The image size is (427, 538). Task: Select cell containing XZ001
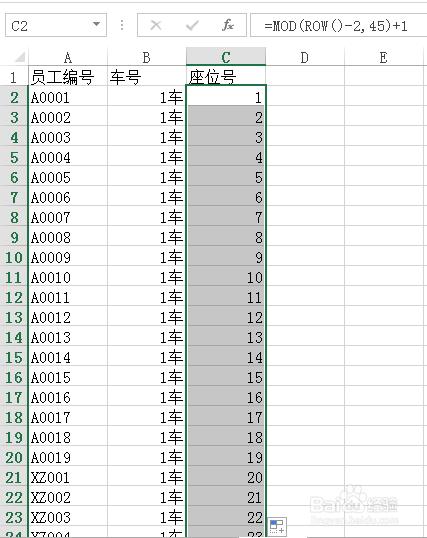pos(68,477)
